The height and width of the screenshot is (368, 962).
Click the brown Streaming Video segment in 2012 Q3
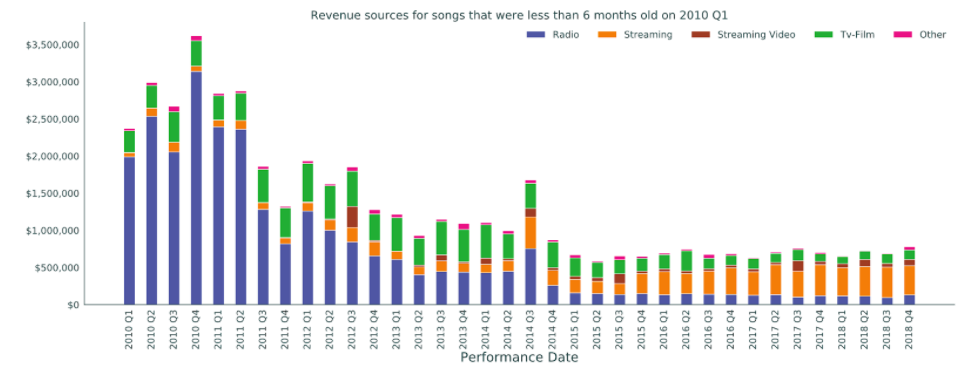[352, 217]
